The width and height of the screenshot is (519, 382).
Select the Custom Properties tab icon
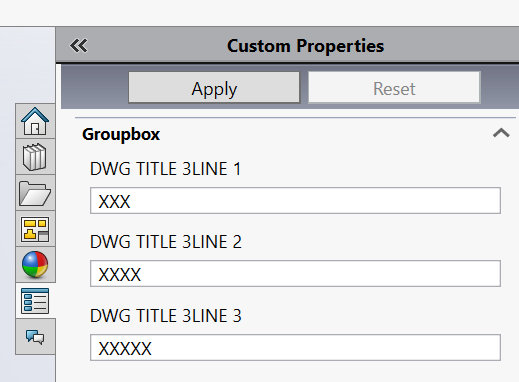coord(35,301)
